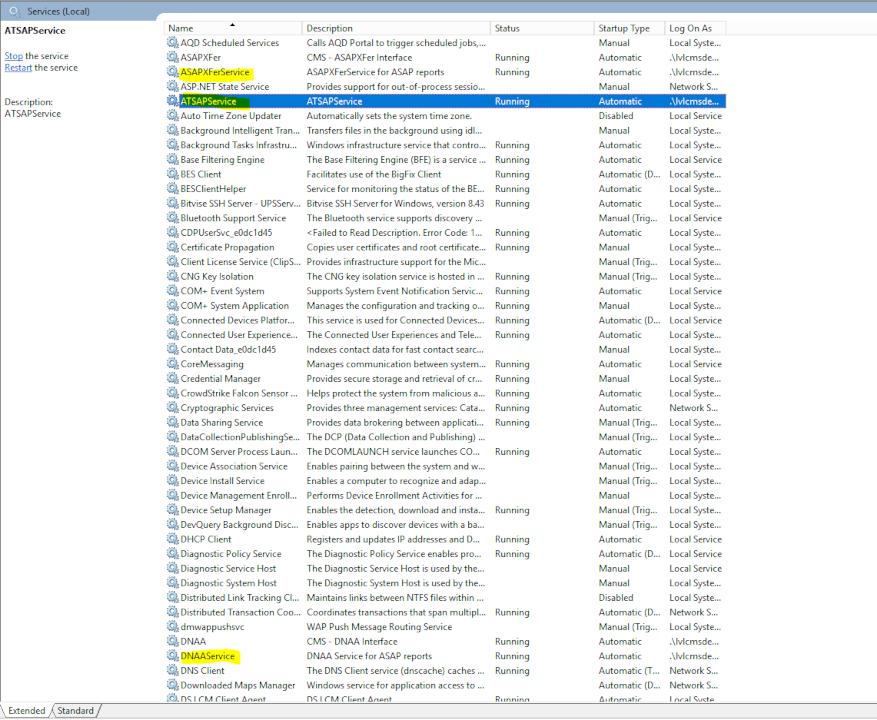Click the gear icon of Cryptographic Services
This screenshot has height=720, width=877.
tap(172, 407)
